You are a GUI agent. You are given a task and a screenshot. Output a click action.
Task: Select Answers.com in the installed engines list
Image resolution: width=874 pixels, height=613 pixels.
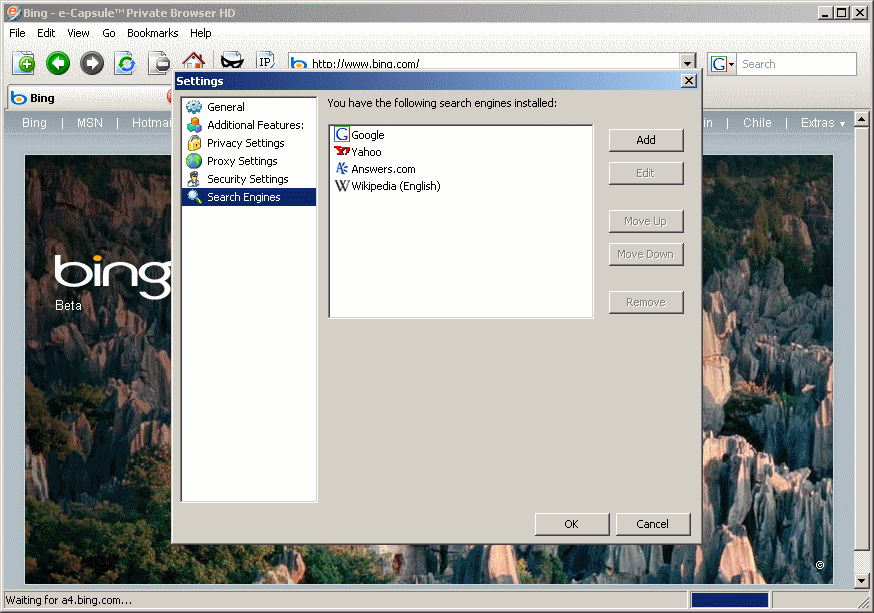coord(383,169)
